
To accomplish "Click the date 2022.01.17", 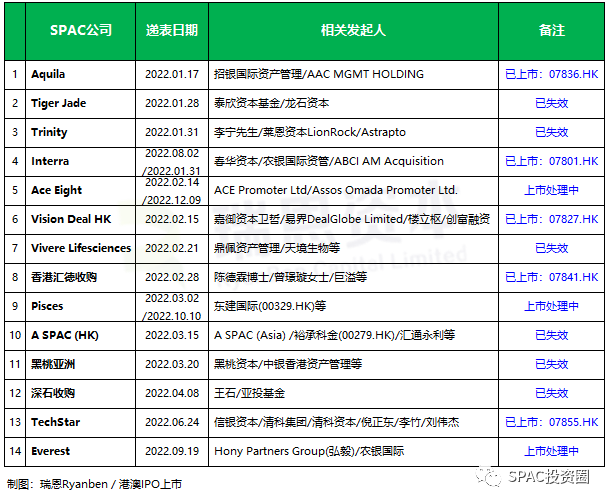I will 172,74.
